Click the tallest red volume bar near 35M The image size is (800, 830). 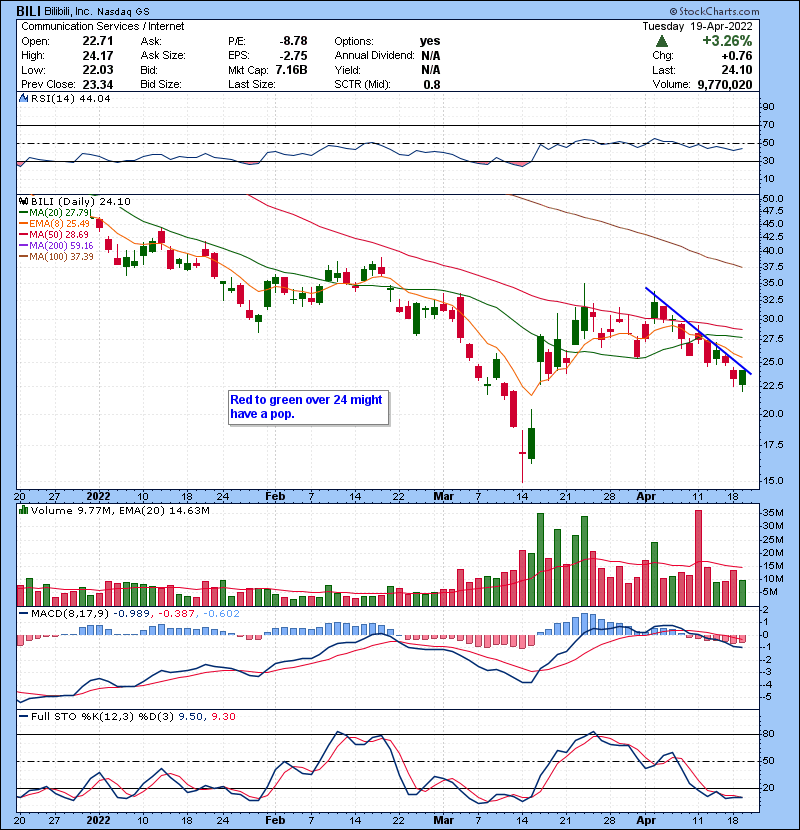pos(698,558)
